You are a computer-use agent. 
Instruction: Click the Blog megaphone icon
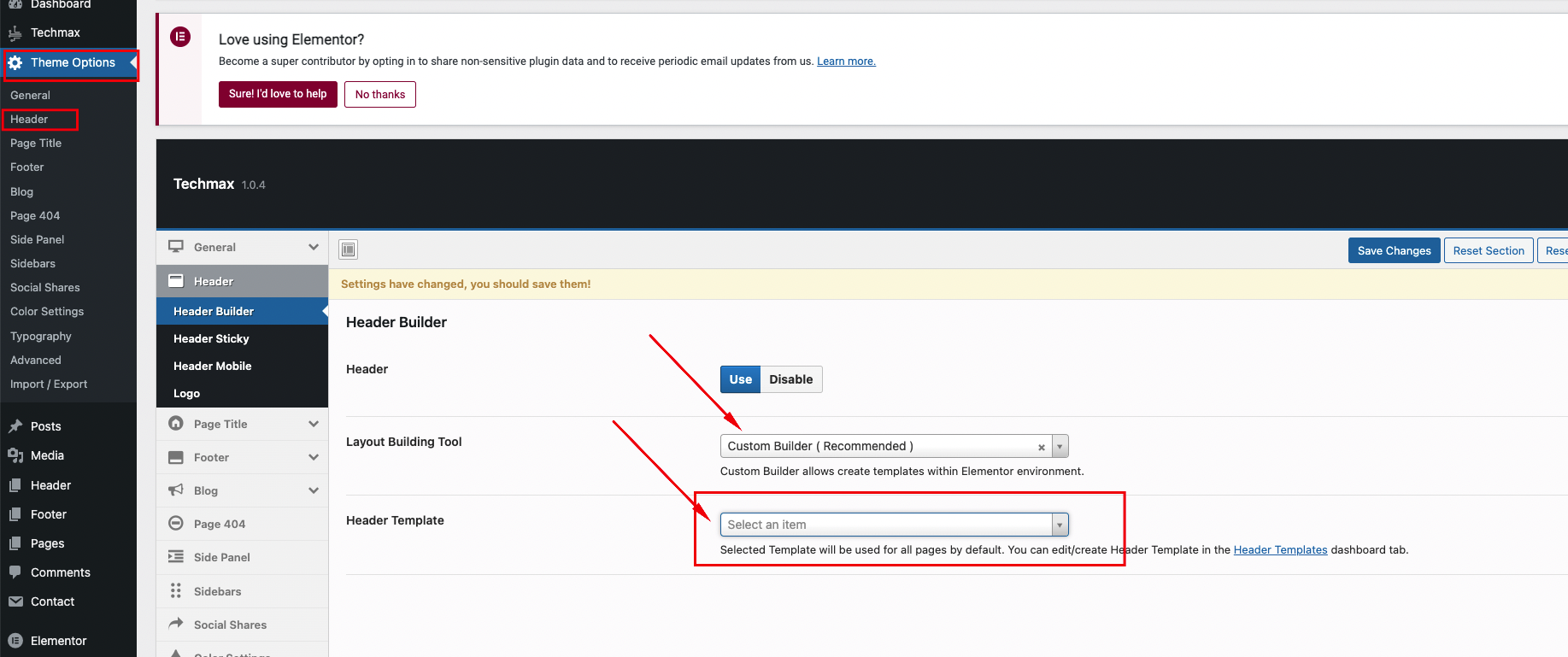pos(176,490)
